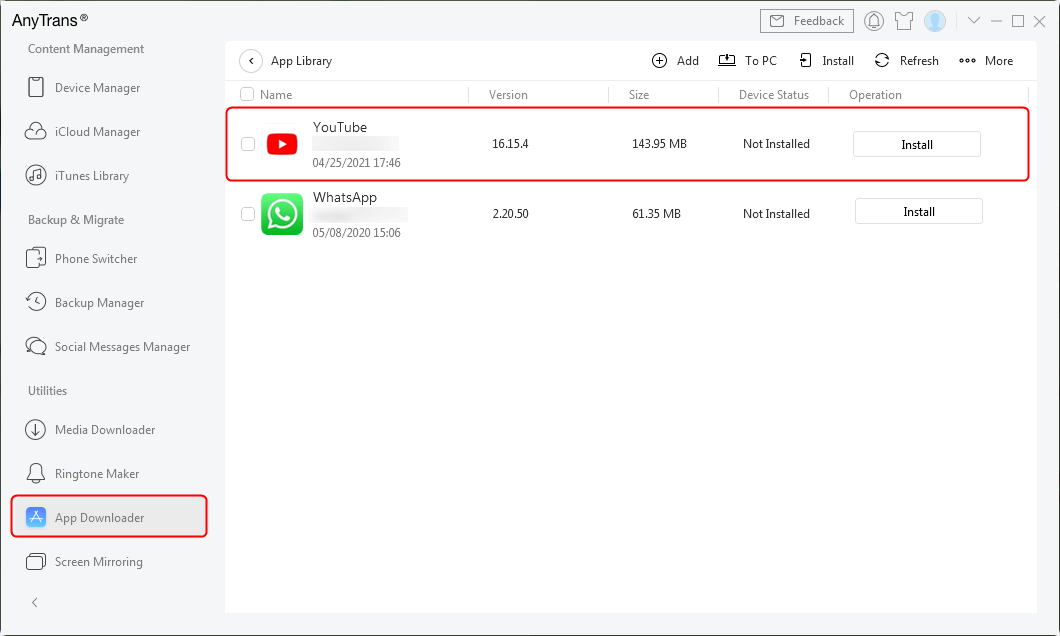
Task: Click the Media Downloader arrow icon
Action: tap(36, 429)
